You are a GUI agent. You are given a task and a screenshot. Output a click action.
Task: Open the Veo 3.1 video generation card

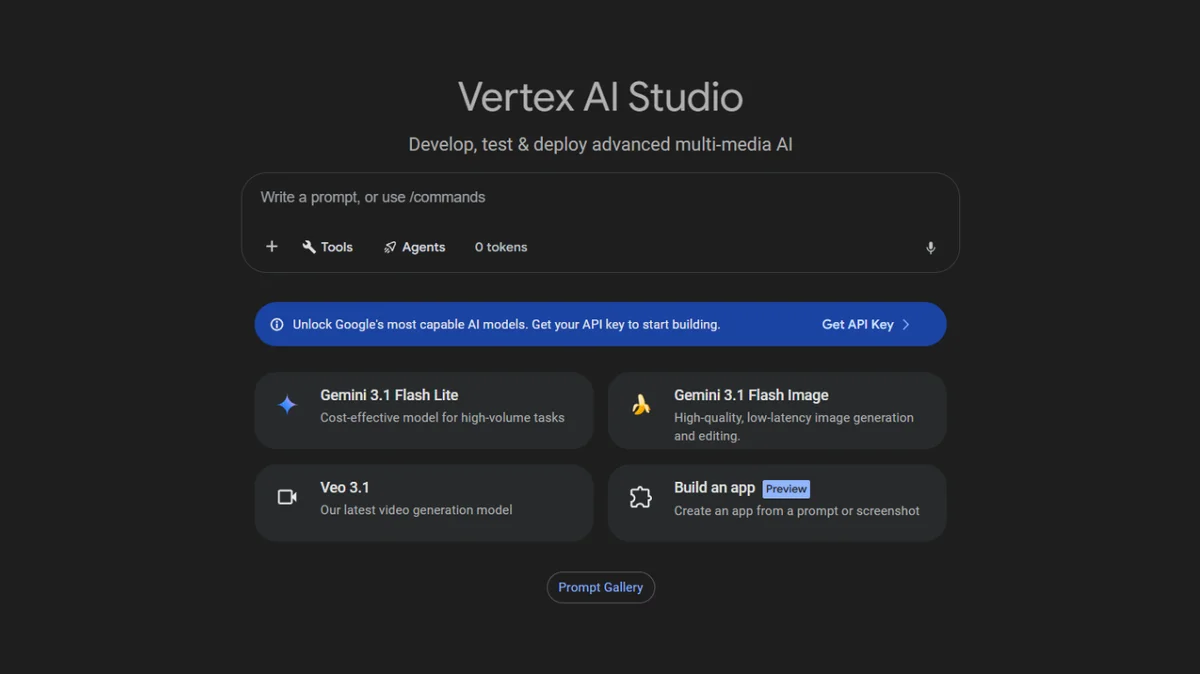click(x=423, y=502)
